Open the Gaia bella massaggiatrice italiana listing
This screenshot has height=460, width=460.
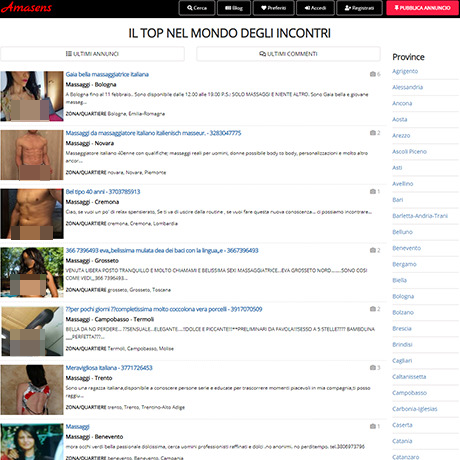click(x=107, y=74)
